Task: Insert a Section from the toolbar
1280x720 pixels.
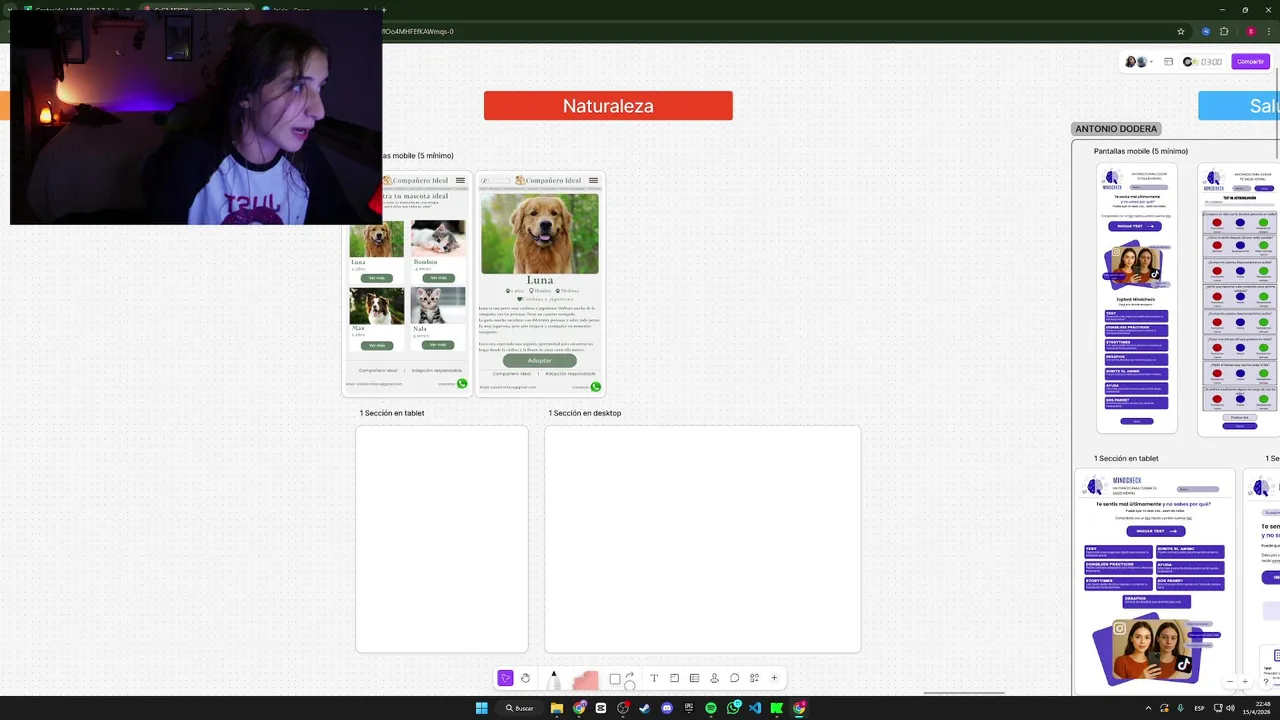Action: coord(674,678)
